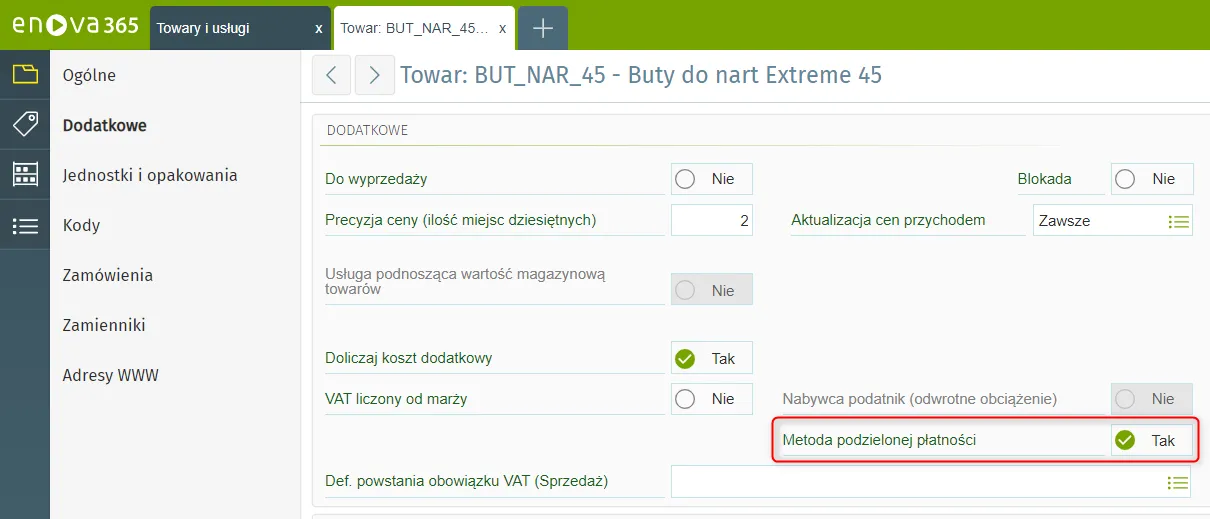Open the folder icon in left sidebar
The height and width of the screenshot is (519, 1210).
tap(25, 74)
